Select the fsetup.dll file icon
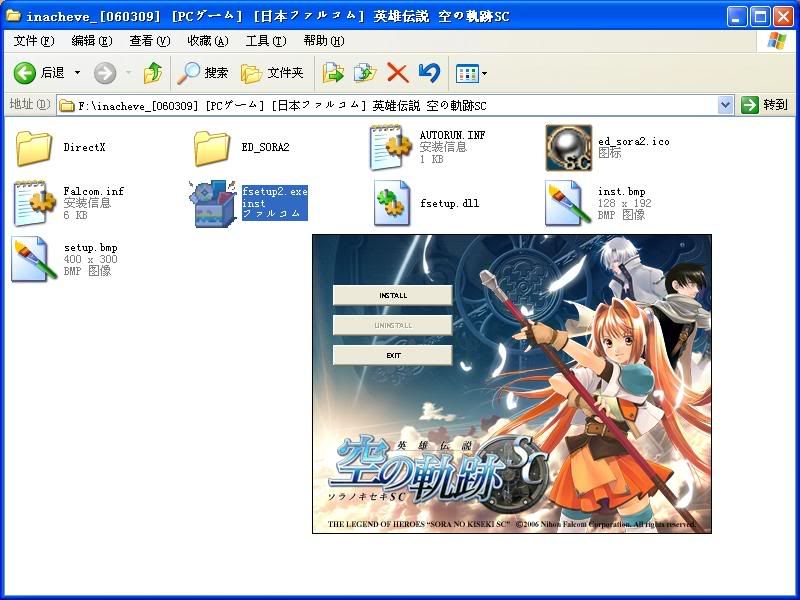The width and height of the screenshot is (800, 600). click(x=391, y=203)
